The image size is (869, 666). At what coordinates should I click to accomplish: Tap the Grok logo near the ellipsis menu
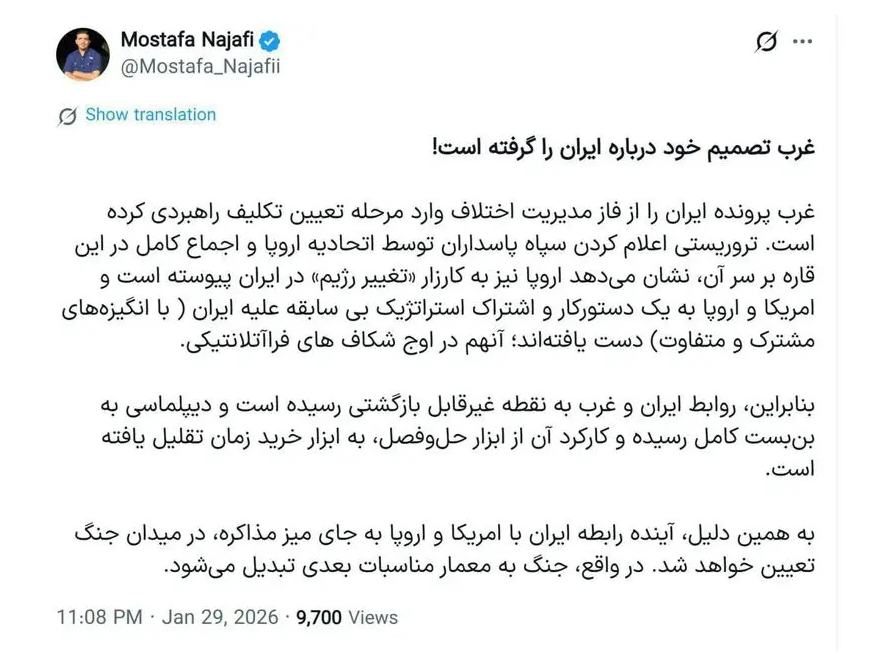point(766,40)
